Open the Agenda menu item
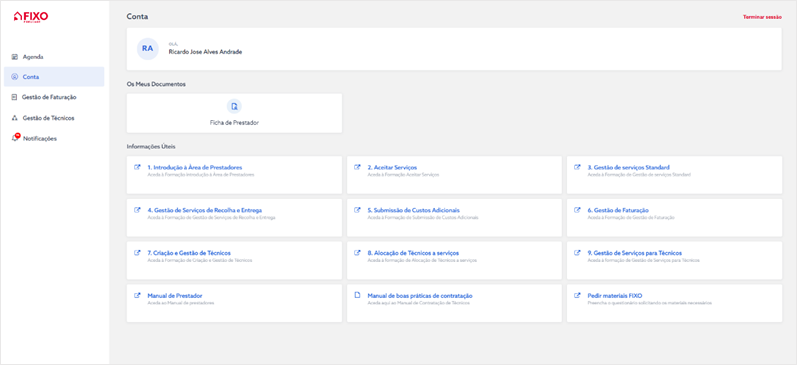The image size is (797, 365). tap(54, 57)
